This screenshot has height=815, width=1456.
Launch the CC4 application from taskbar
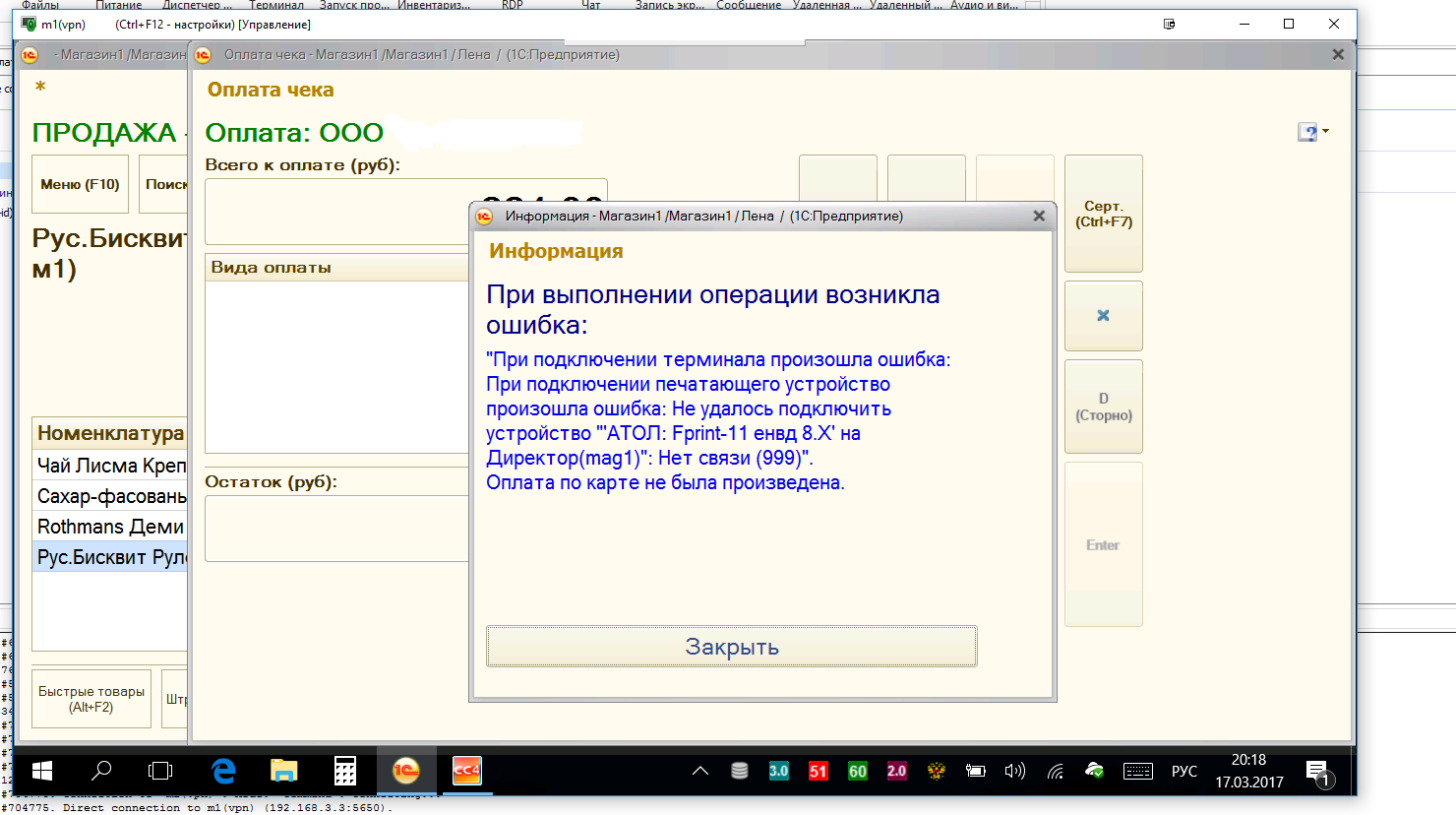coord(464,772)
